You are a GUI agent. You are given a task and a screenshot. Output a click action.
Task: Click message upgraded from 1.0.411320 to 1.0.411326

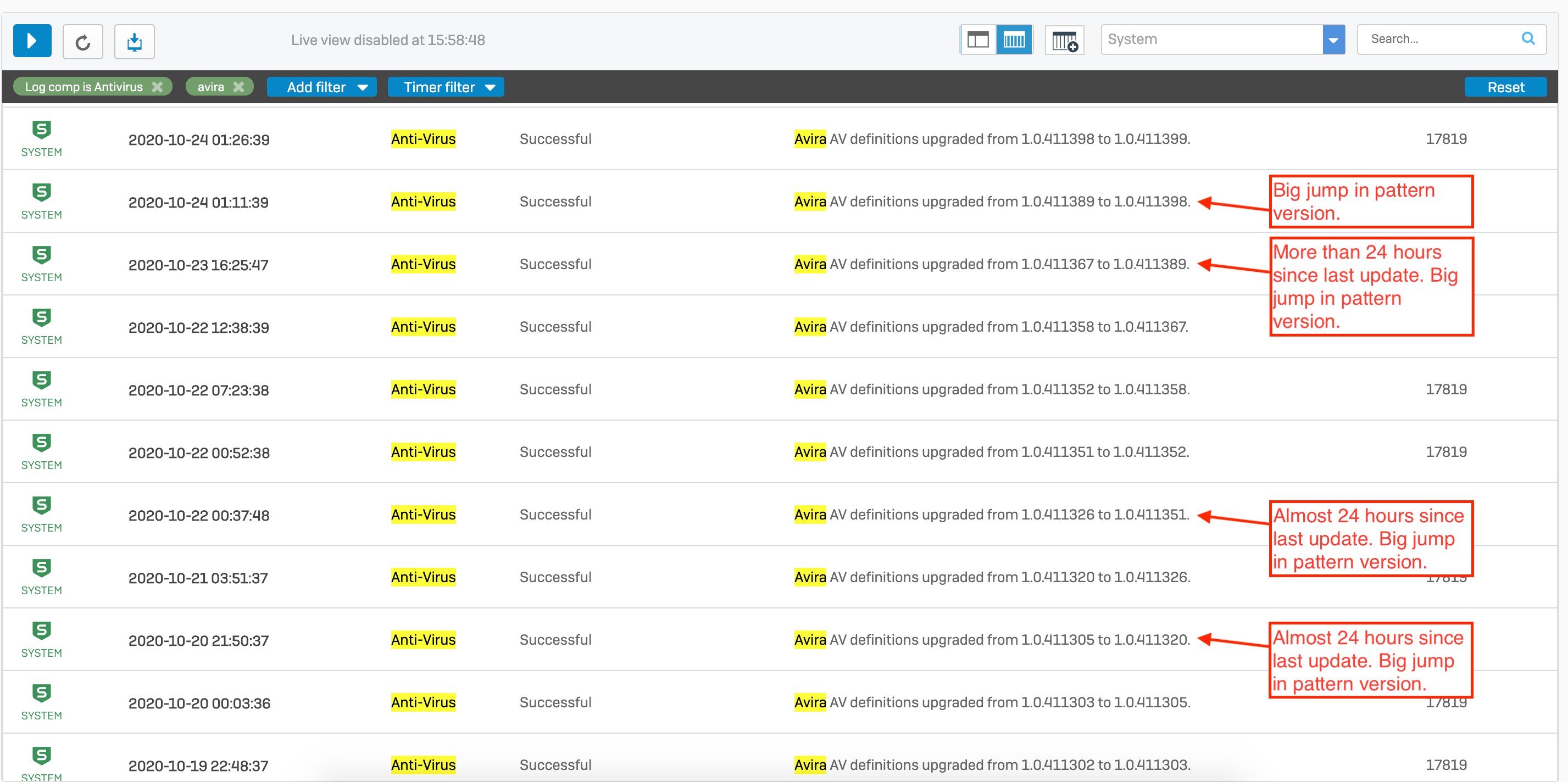coord(992,578)
